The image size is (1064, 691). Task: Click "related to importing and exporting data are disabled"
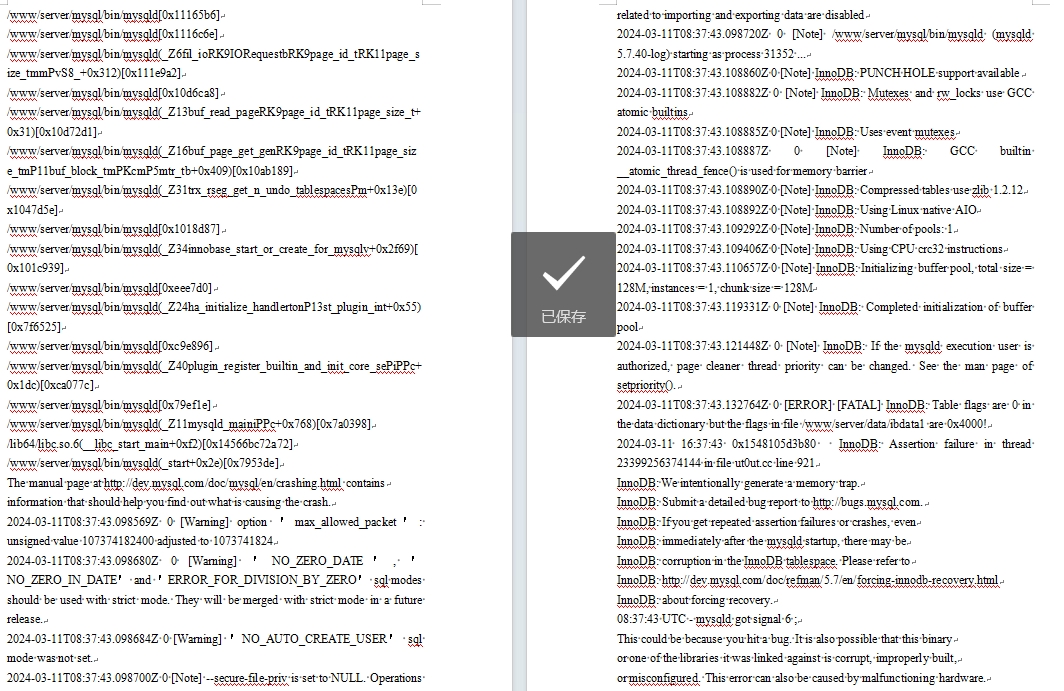coord(740,15)
